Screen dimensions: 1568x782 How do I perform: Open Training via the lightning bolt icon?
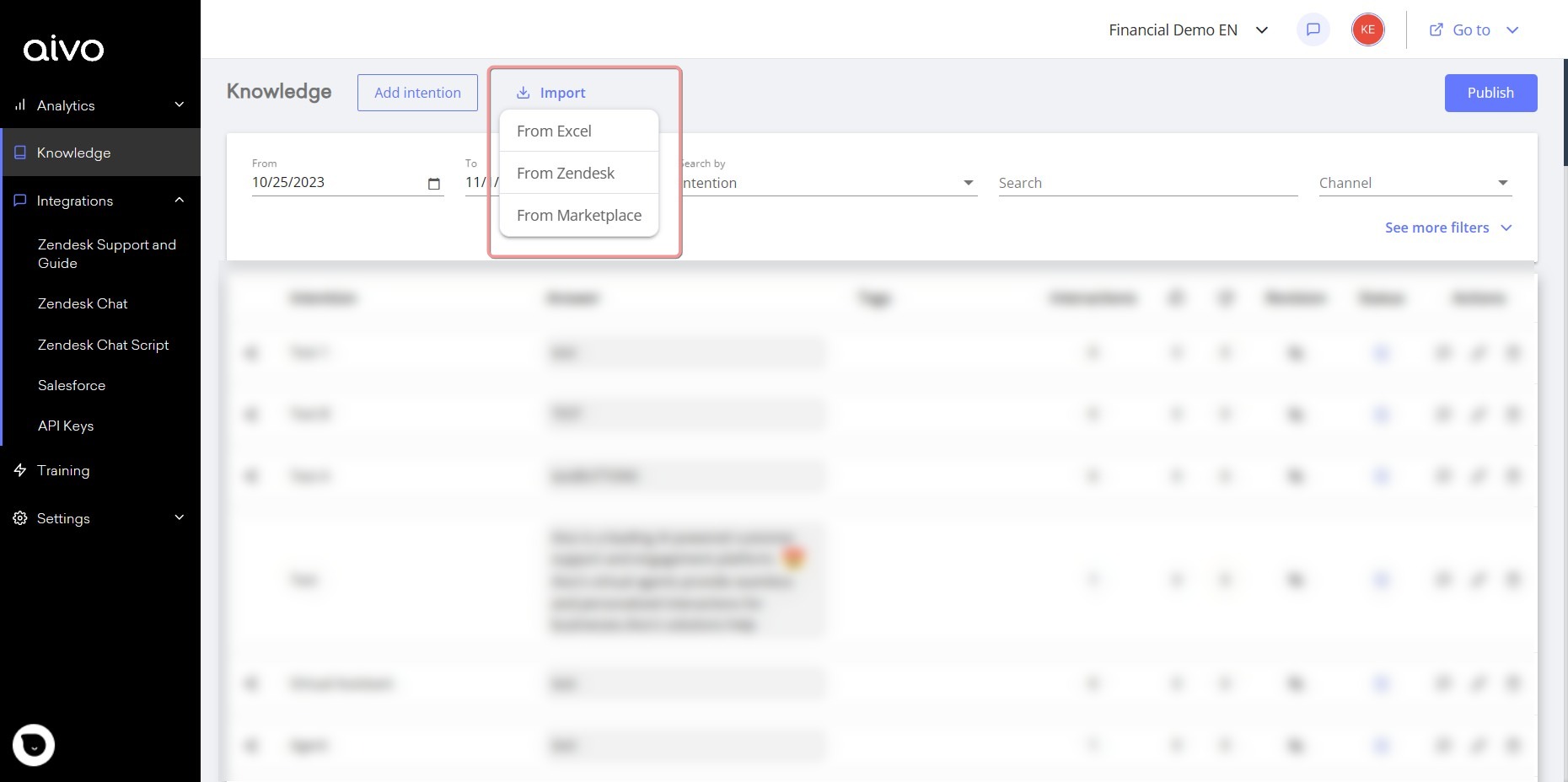[x=19, y=470]
